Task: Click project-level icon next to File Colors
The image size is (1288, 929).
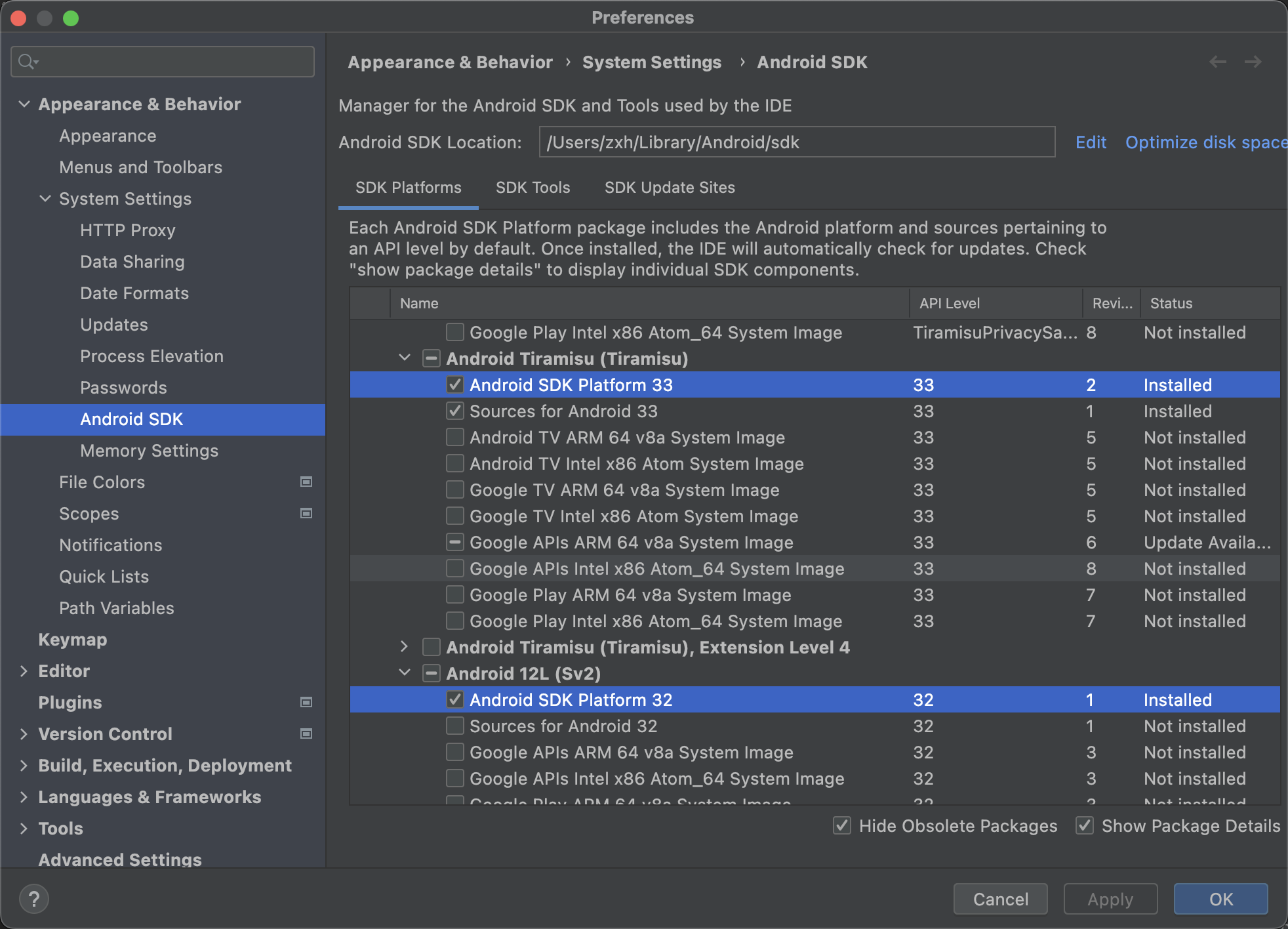Action: tap(306, 482)
